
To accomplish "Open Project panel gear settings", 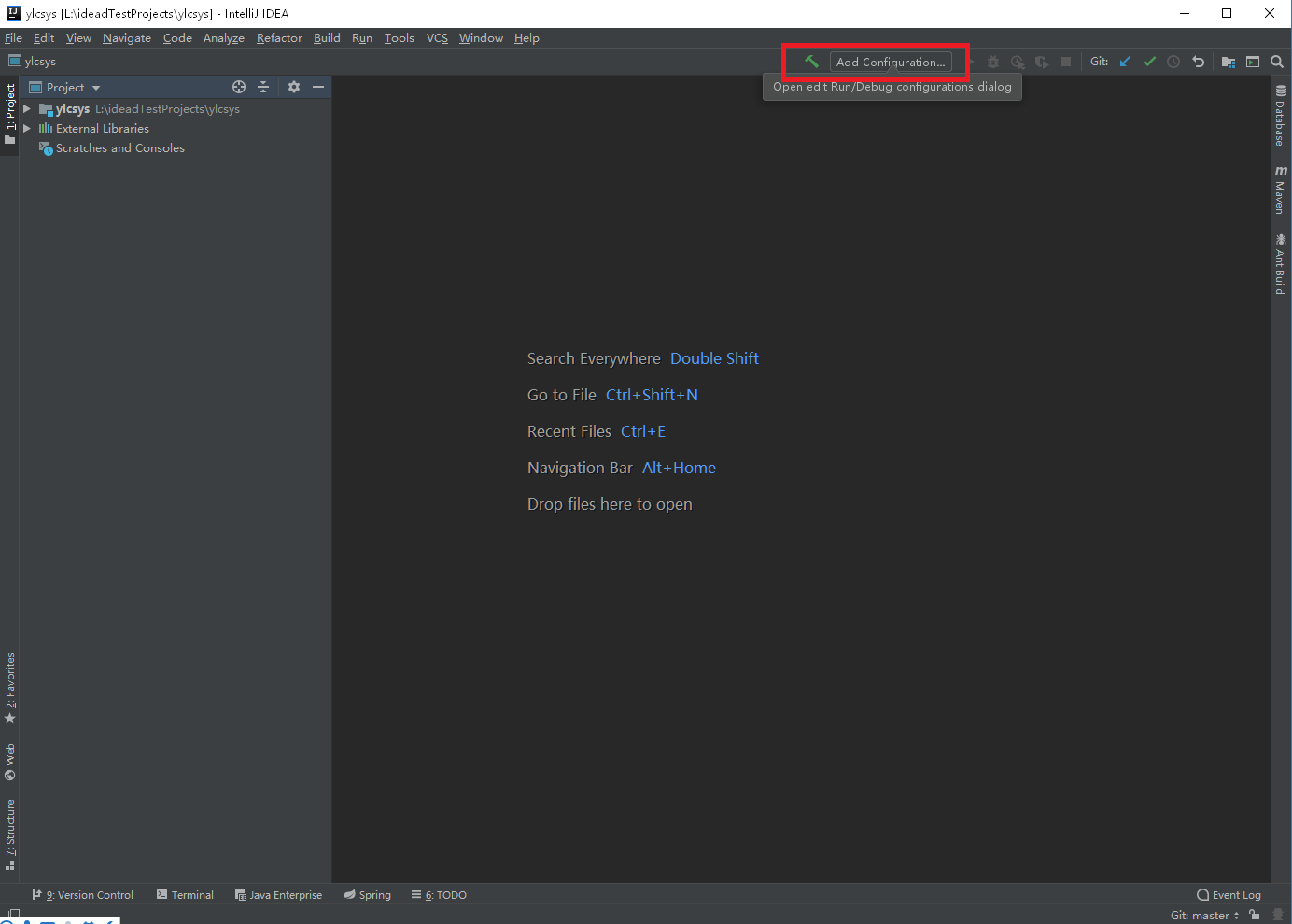I will click(x=294, y=87).
